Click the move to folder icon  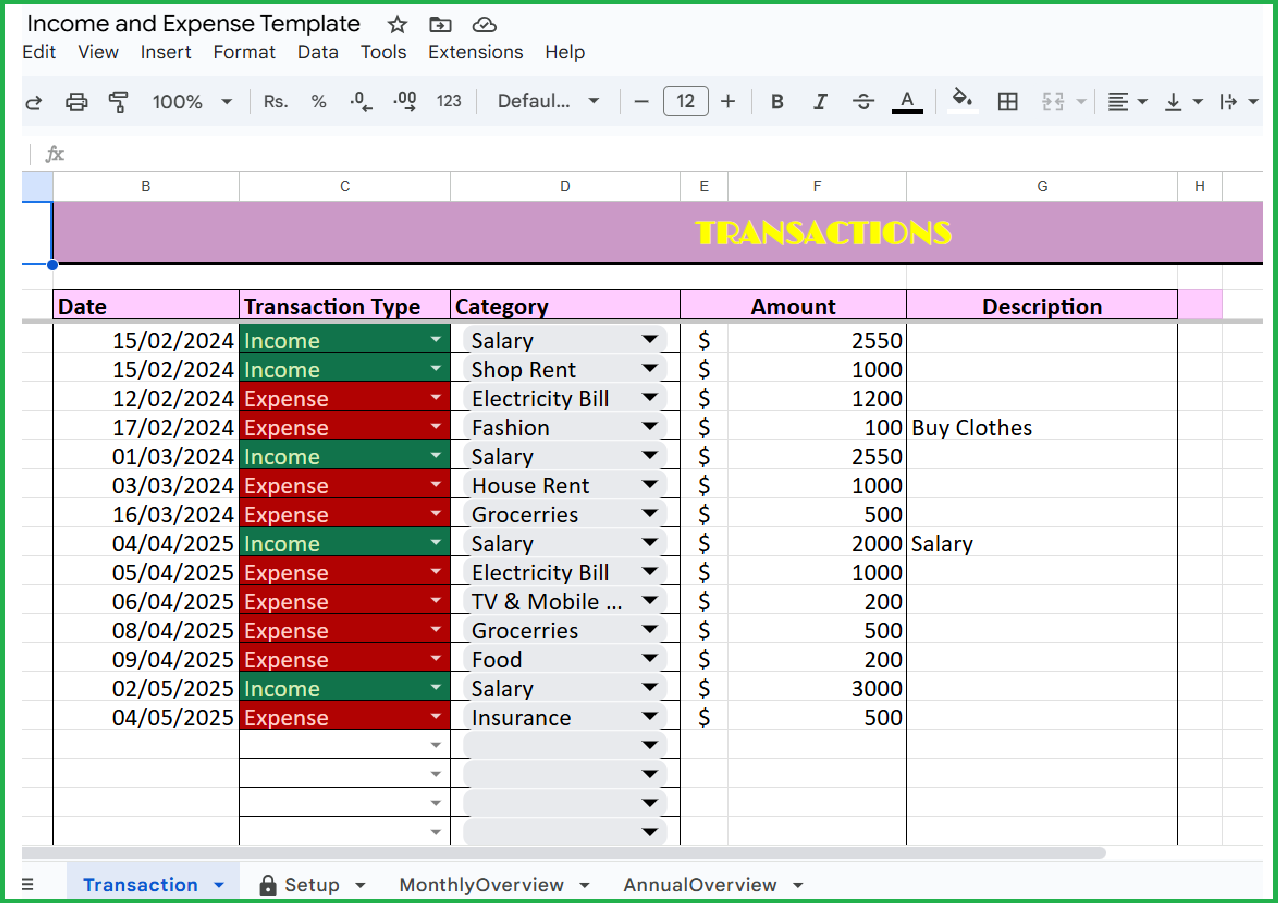click(x=440, y=25)
